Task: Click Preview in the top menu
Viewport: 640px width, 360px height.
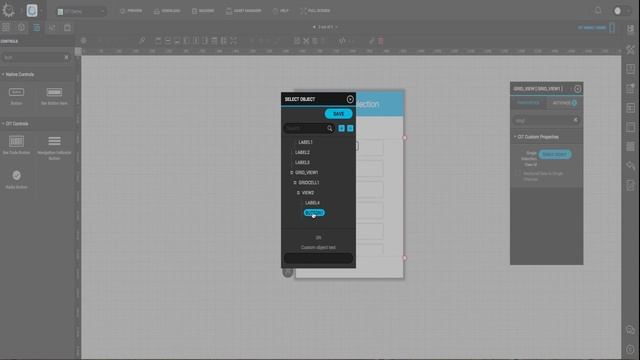Action: click(131, 11)
